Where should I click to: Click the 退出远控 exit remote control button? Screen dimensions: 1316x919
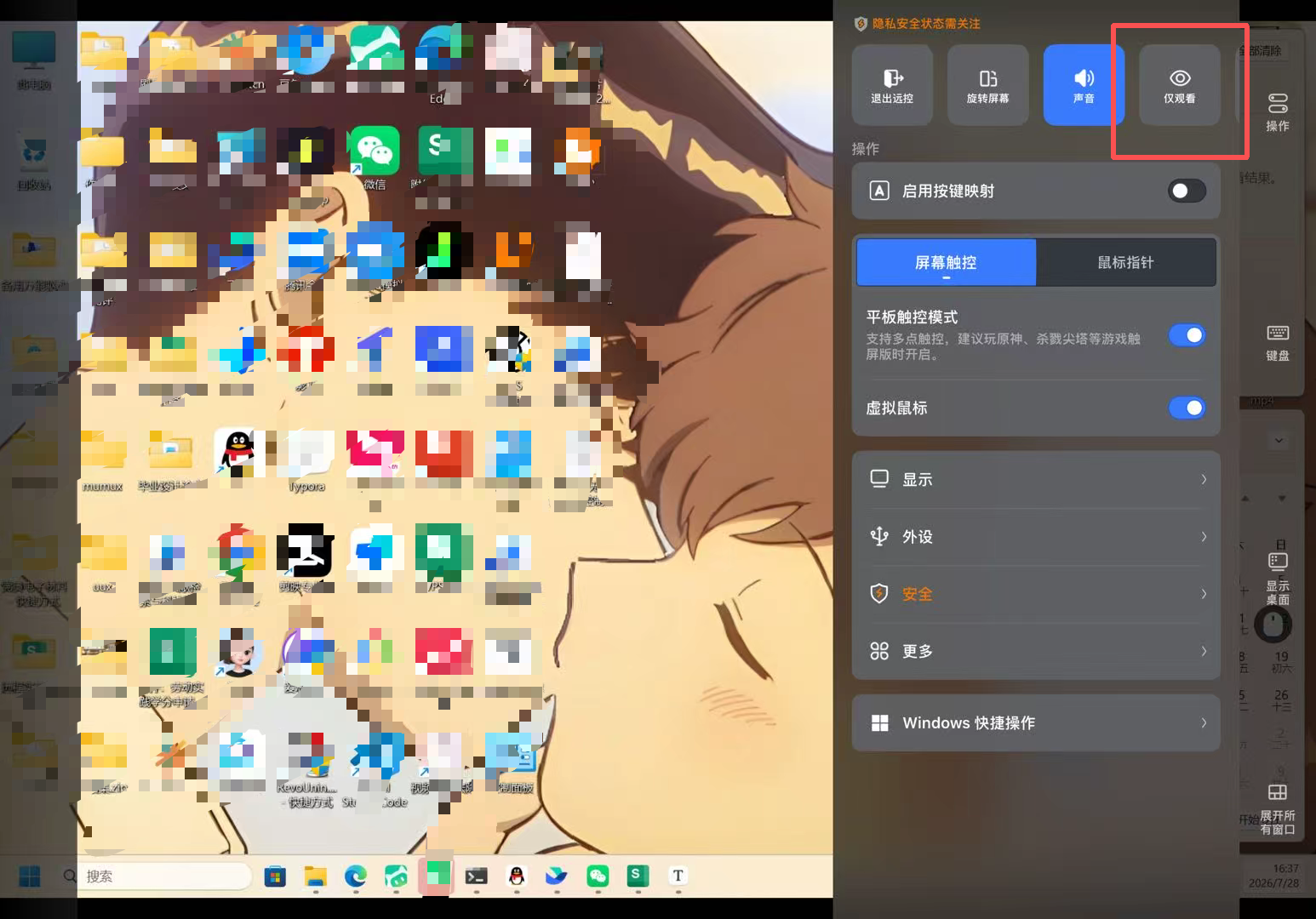[892, 85]
